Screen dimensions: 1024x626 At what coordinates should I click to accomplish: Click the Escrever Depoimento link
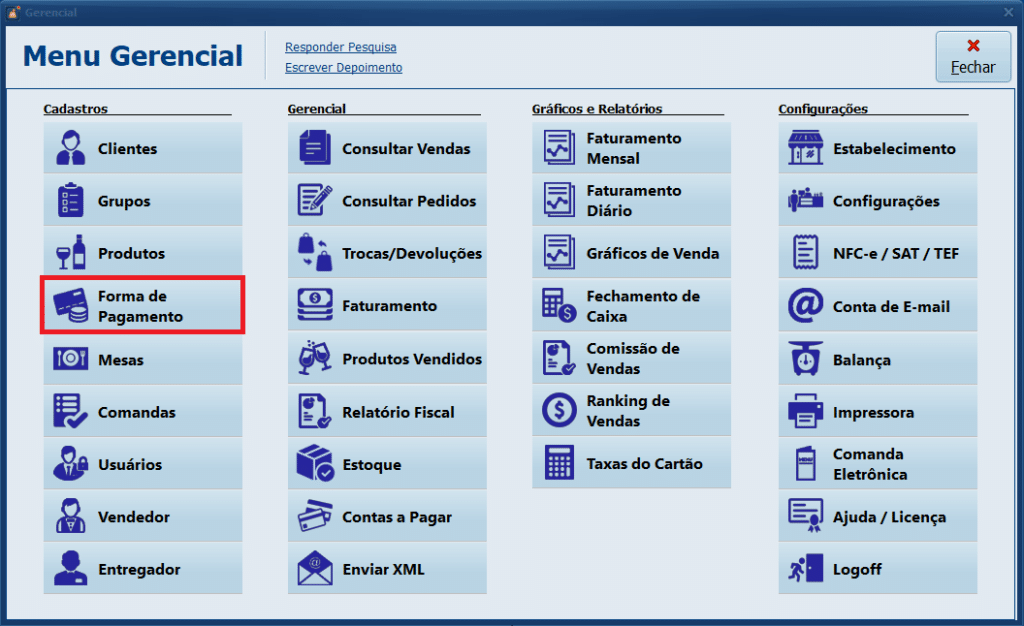[x=343, y=68]
